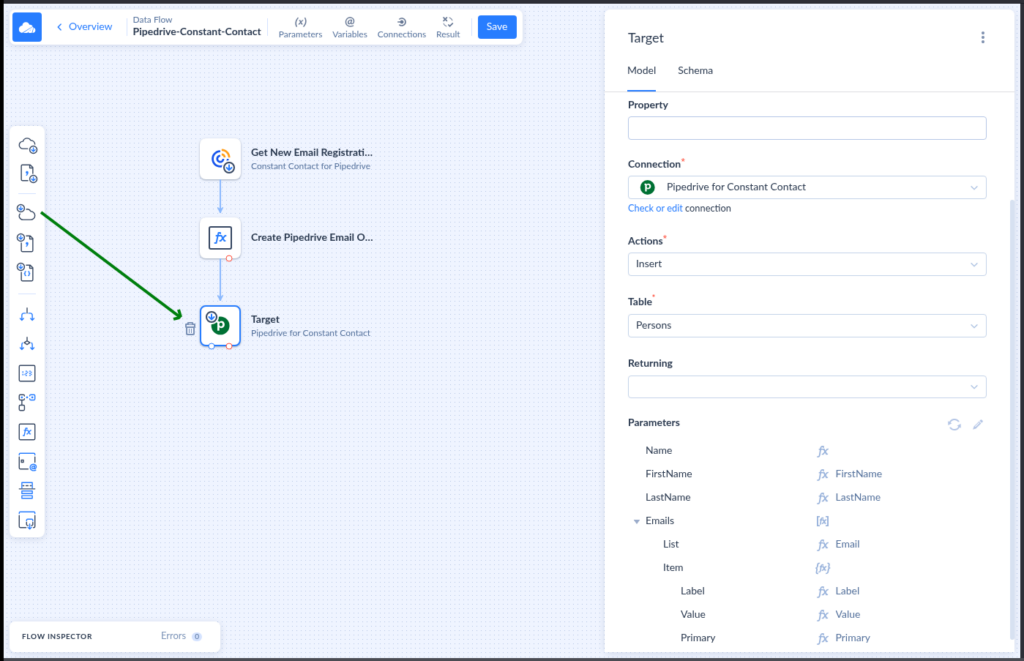1024x661 pixels.
Task: Click the Primary parameter mapping value
Action: coord(852,638)
